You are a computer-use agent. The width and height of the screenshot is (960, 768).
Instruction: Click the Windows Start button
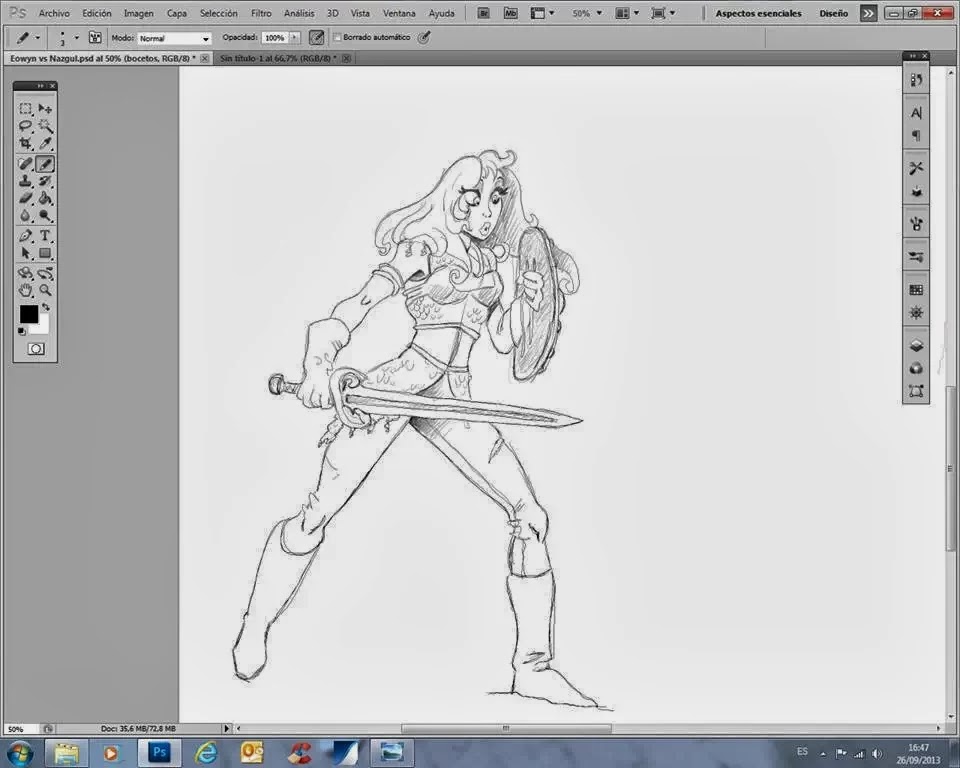[x=20, y=753]
